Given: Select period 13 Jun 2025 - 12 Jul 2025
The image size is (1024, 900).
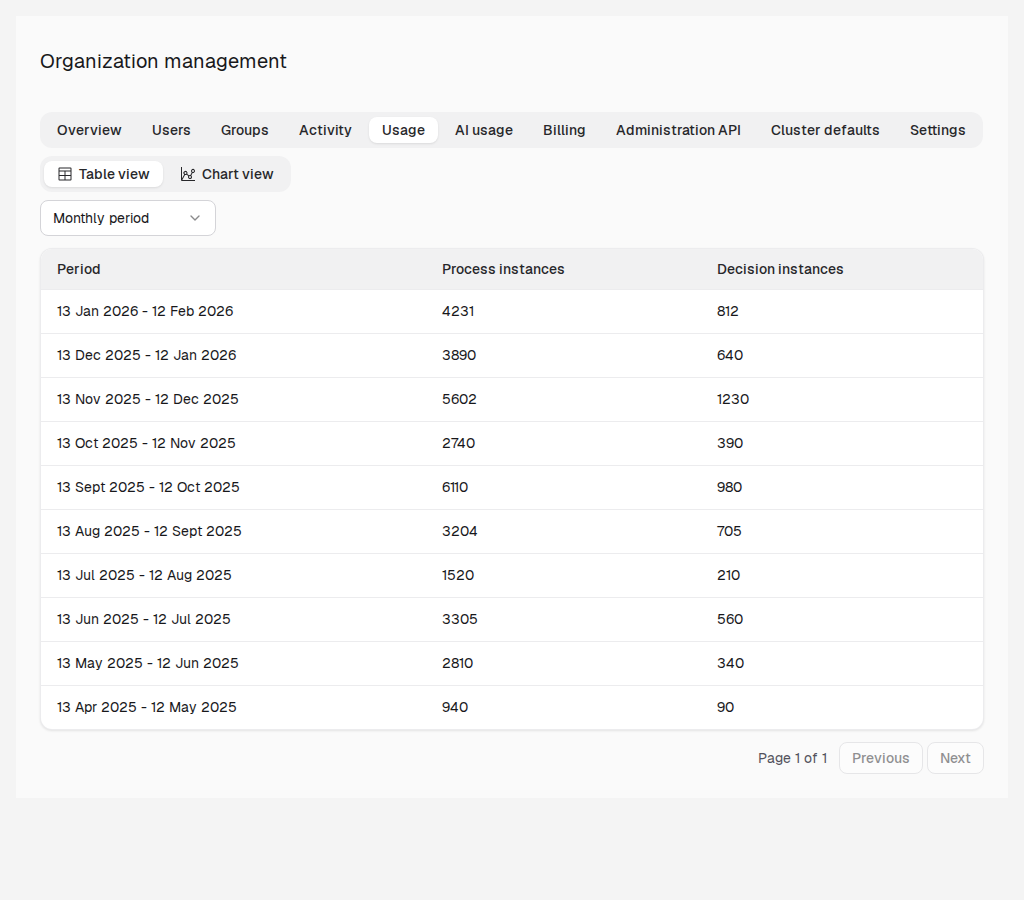Looking at the screenshot, I should (144, 619).
